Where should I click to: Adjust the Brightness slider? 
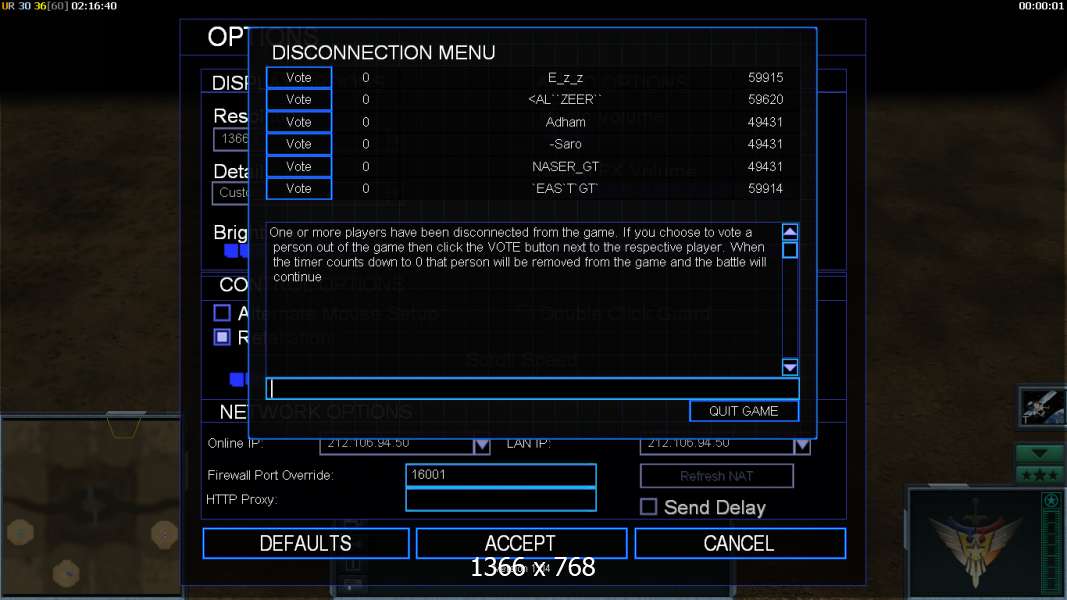tap(236, 251)
